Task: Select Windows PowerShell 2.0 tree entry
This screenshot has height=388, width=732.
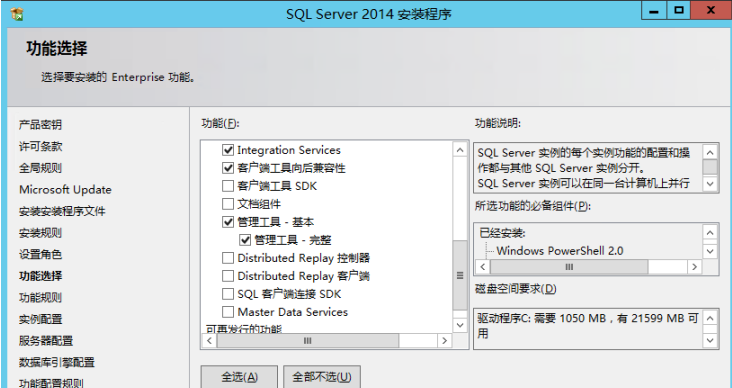Action: pyautogui.click(x=560, y=251)
